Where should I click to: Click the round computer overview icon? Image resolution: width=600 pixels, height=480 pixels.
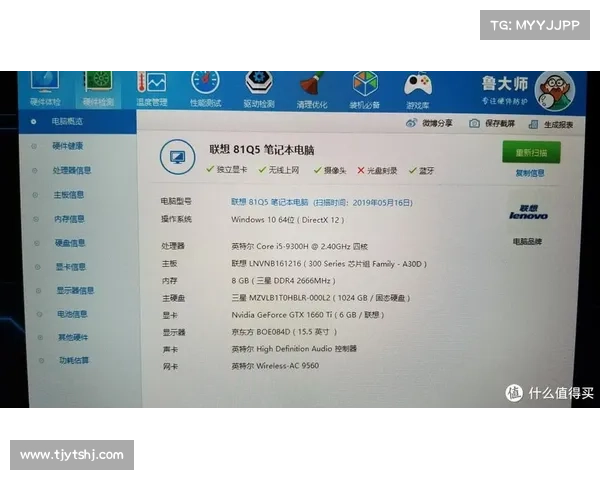pos(177,157)
